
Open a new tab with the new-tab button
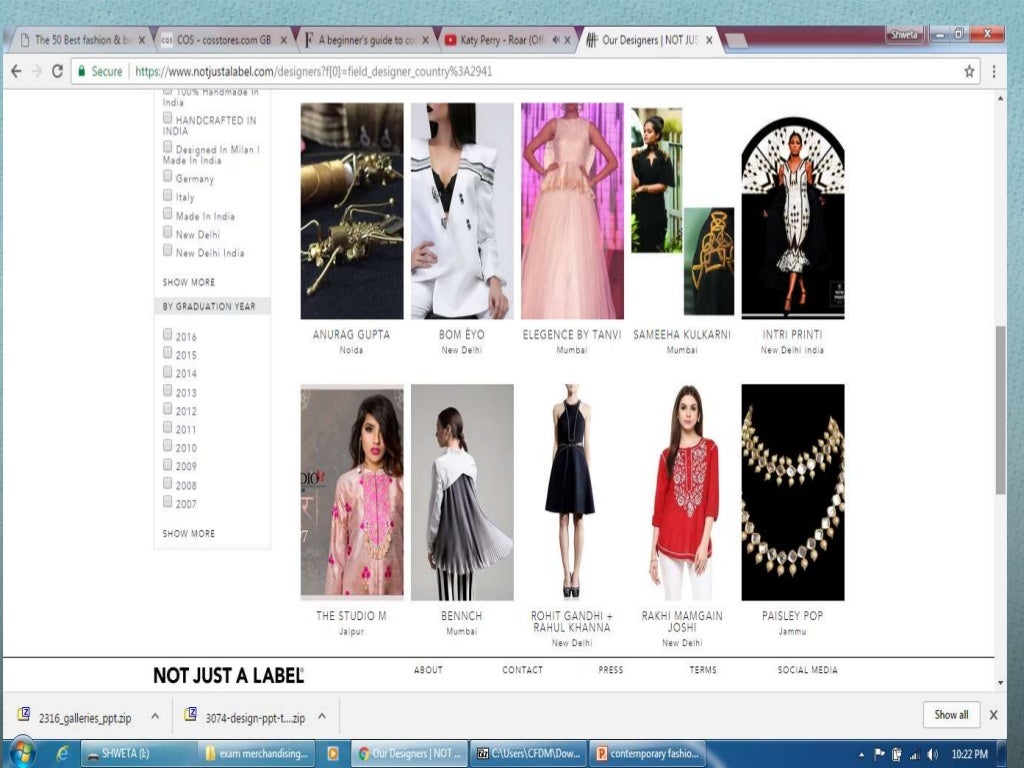(x=736, y=40)
